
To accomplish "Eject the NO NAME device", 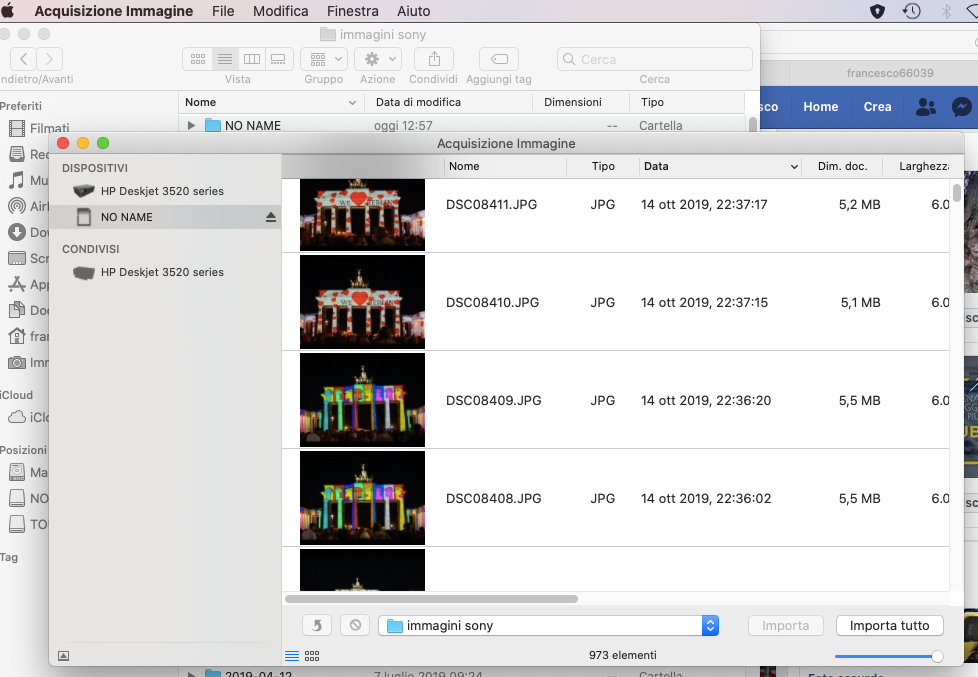I will pos(270,217).
